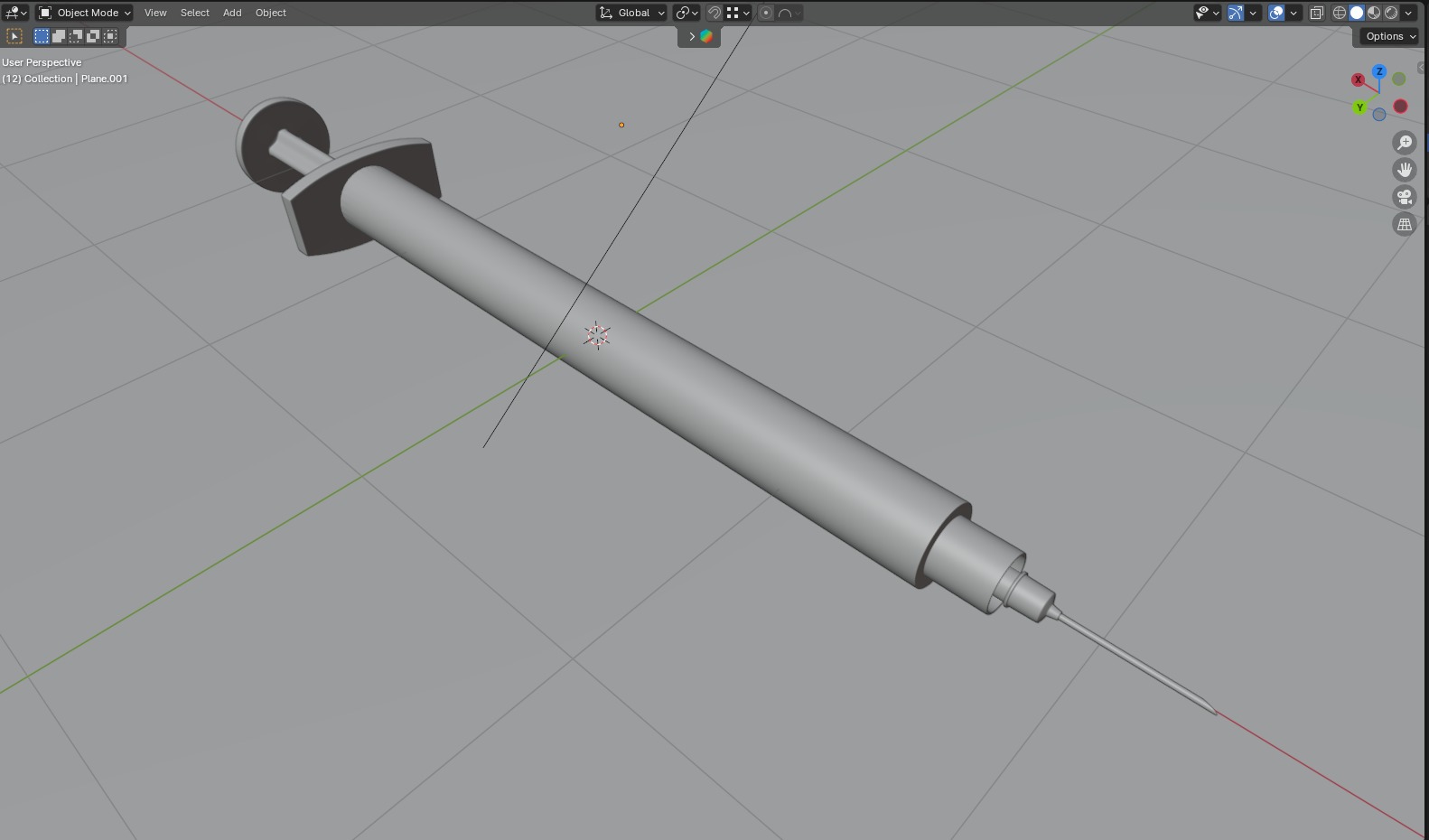This screenshot has width=1429, height=840.
Task: Toggle snapping magnet
Action: point(714,13)
